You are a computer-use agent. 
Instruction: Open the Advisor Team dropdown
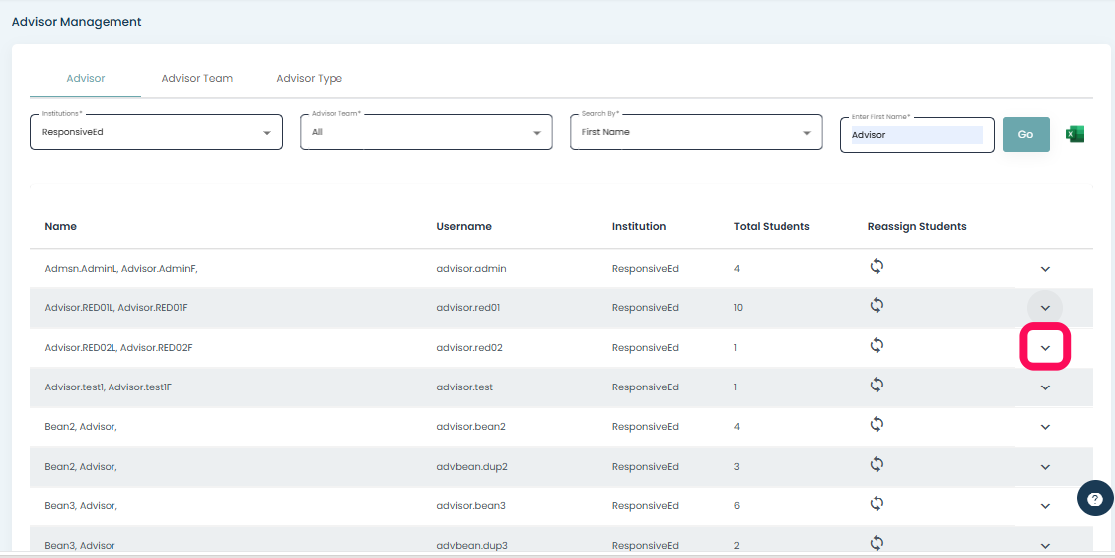(426, 132)
